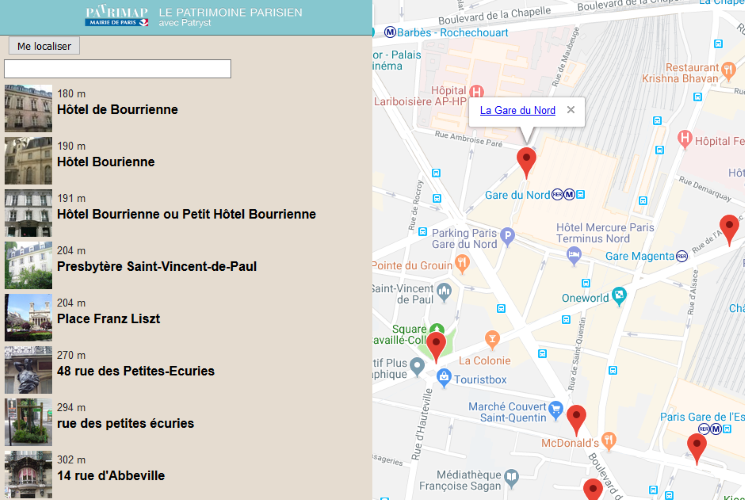
Task: Click the Marché Couvert Saint-Quentin shopping icon
Action: point(555,407)
